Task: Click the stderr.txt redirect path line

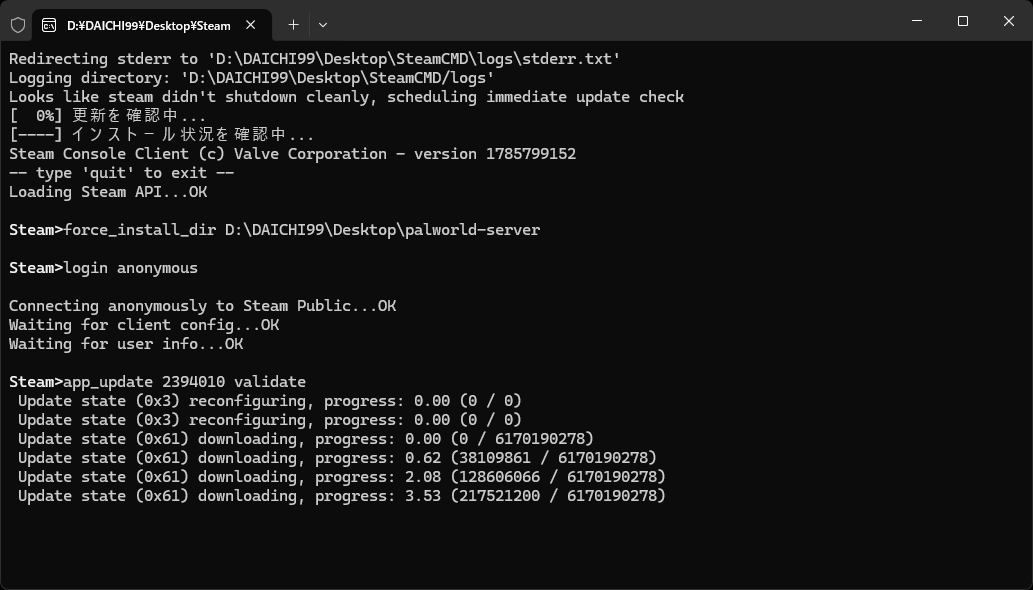Action: click(x=314, y=59)
